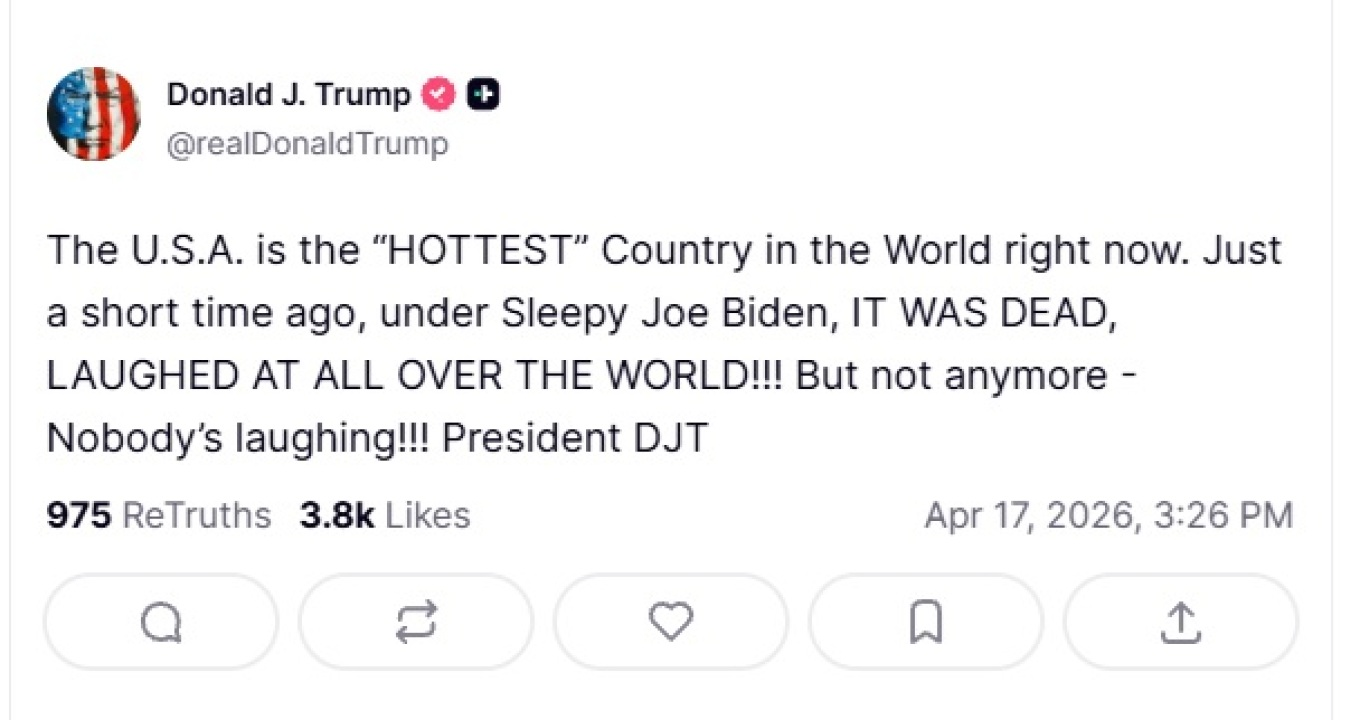Click "LAUGHED AT ALL OVER THE WORLD!!!" text
This screenshot has width=1360, height=720.
[416, 376]
